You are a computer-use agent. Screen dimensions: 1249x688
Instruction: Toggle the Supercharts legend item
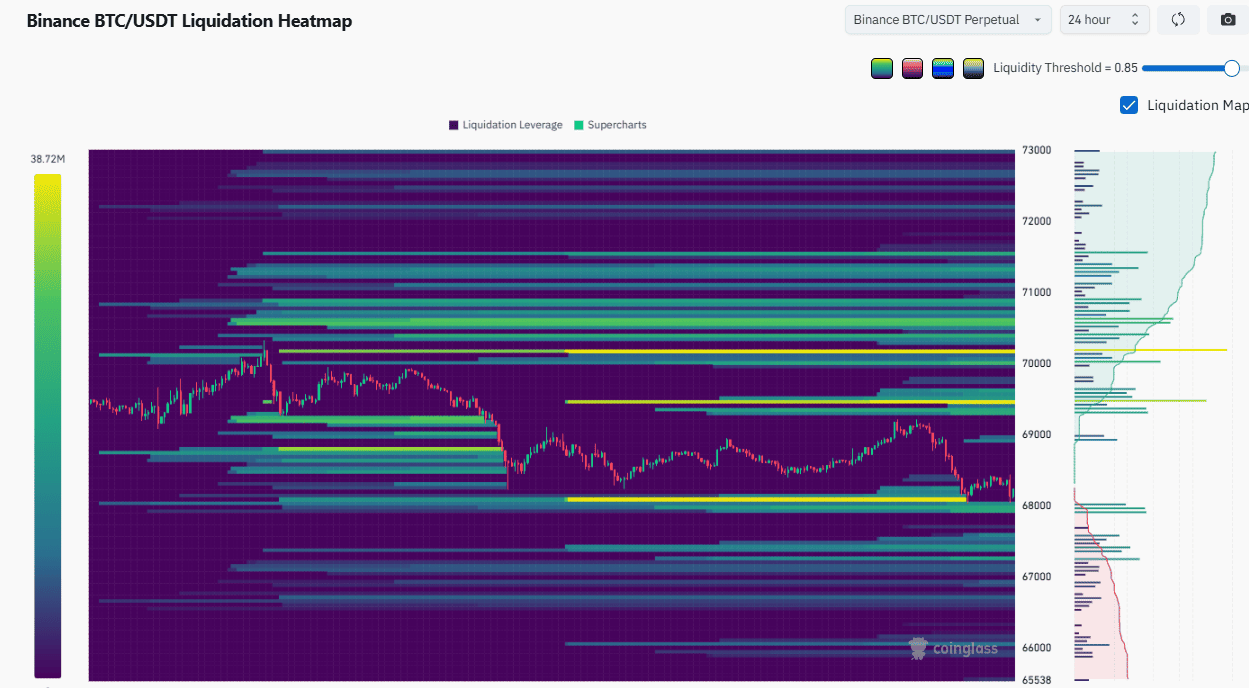pyautogui.click(x=609, y=125)
